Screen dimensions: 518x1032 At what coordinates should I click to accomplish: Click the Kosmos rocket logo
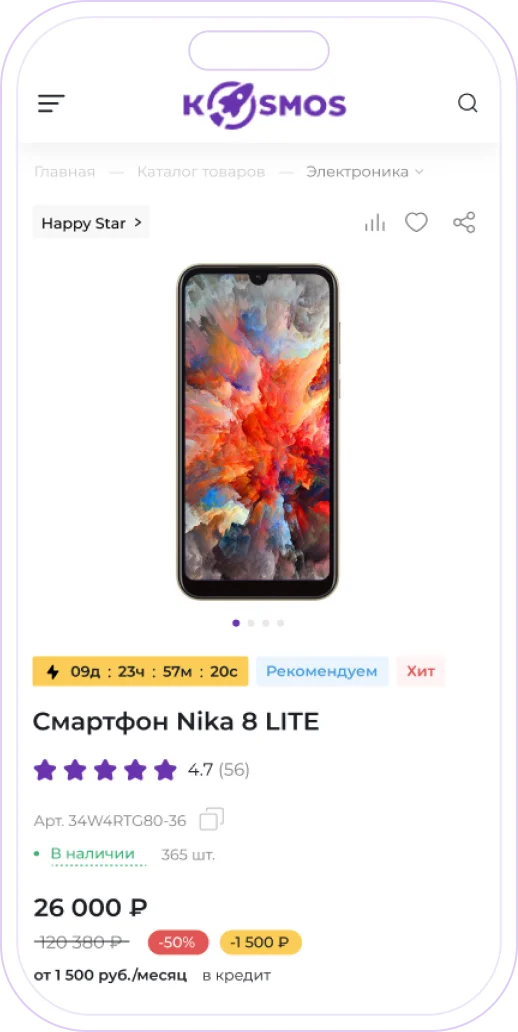click(265, 105)
